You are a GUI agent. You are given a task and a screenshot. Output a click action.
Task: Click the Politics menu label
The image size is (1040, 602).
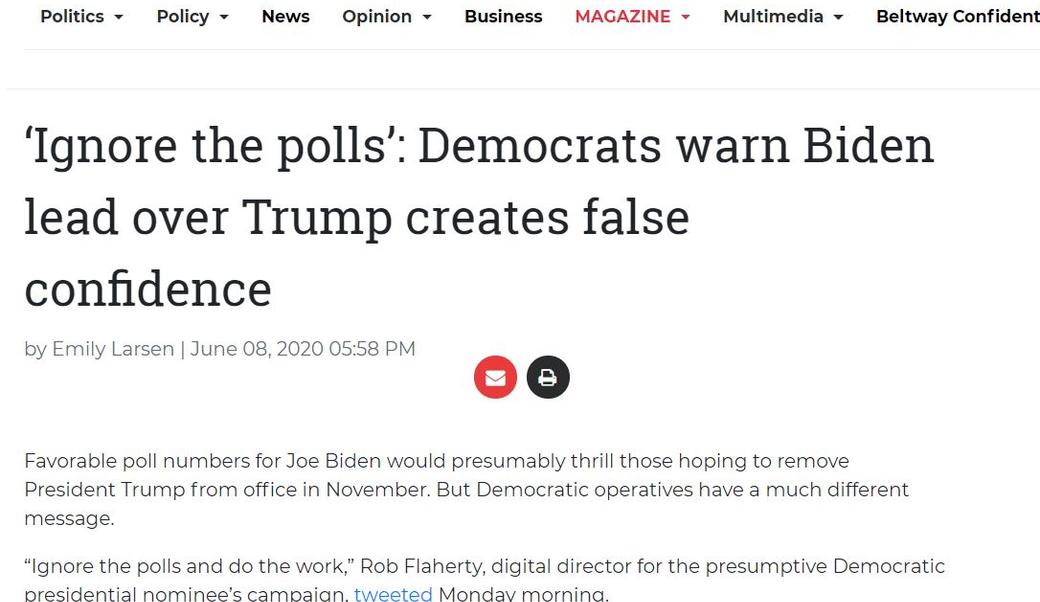(x=71, y=16)
